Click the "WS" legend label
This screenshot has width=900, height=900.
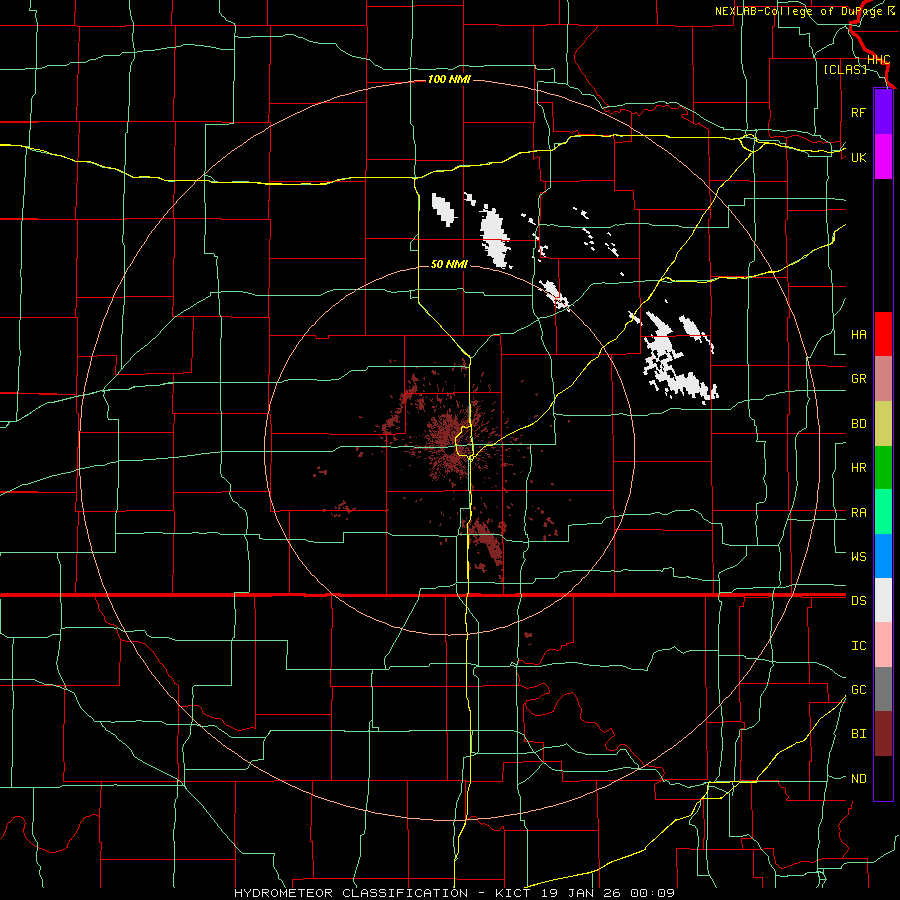point(858,556)
